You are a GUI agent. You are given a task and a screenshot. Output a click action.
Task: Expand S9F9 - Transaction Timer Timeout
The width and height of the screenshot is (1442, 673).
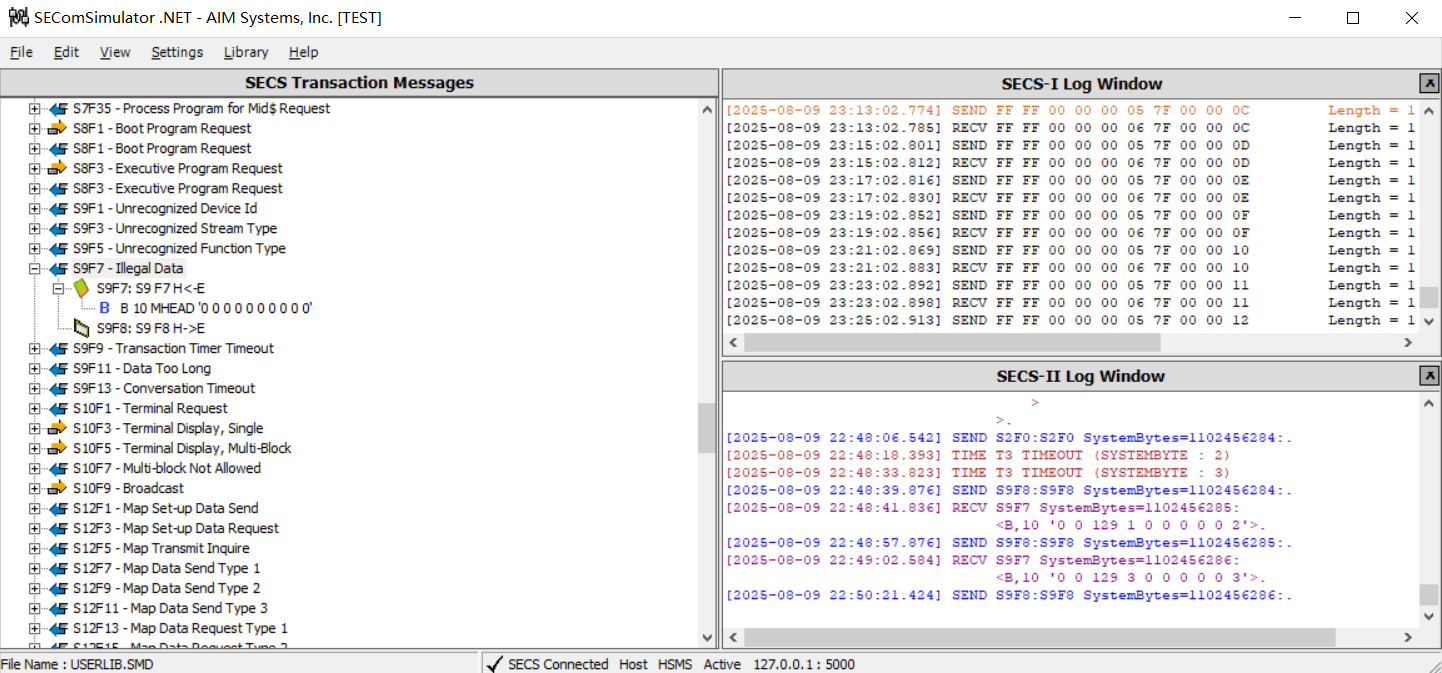[34, 348]
